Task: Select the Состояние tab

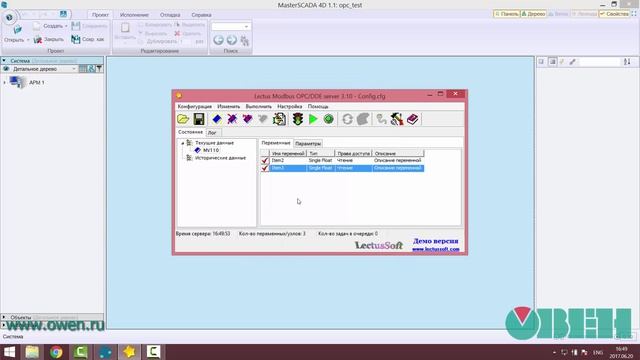Action: tap(190, 132)
